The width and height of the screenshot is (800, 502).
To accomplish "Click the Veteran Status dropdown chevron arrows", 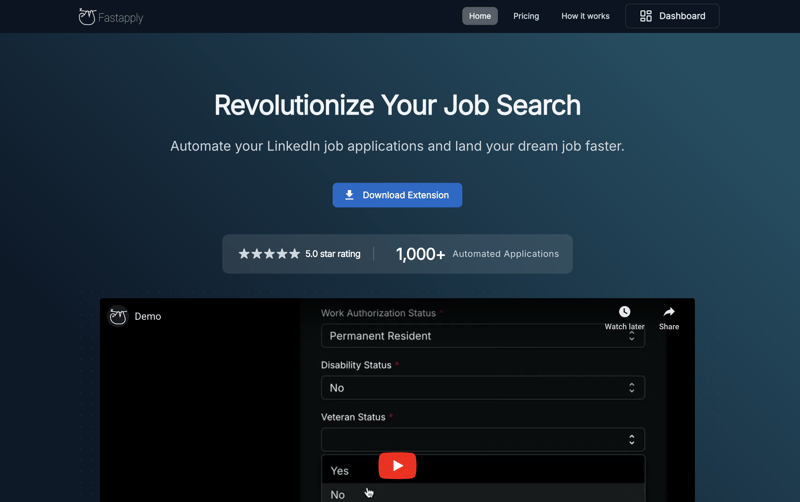I will tap(632, 440).
